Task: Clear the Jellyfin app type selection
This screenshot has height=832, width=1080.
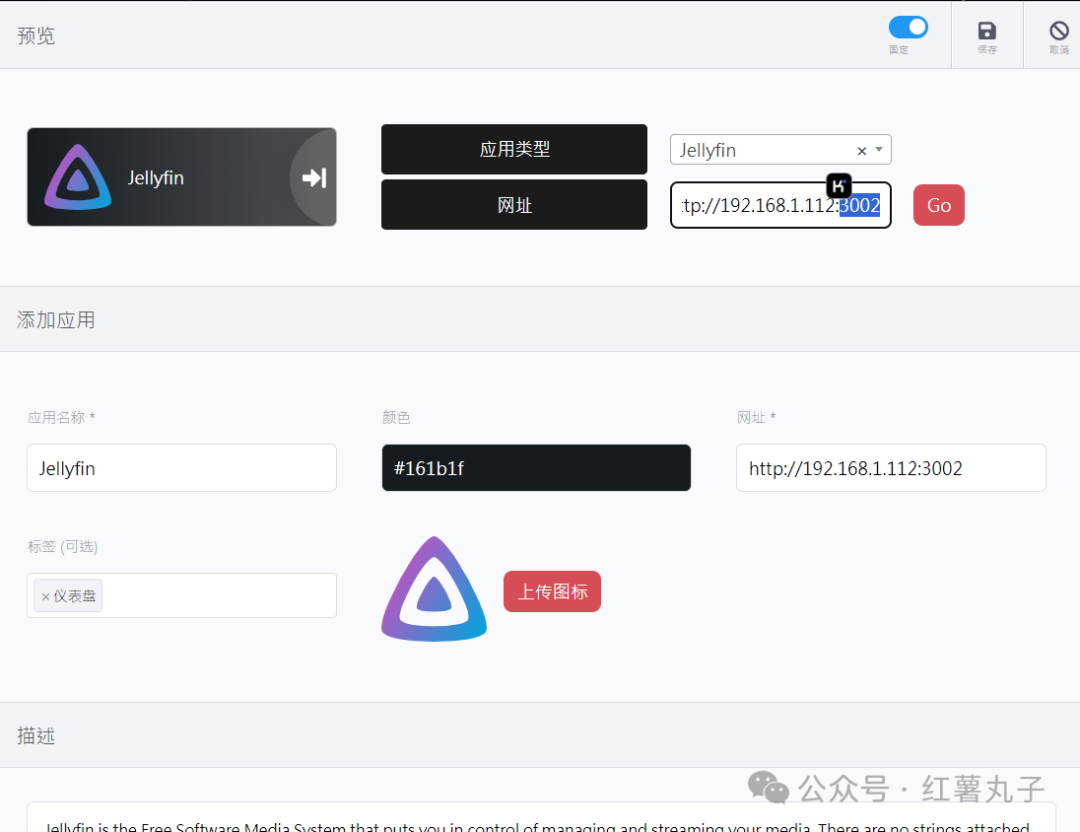Action: (x=861, y=151)
